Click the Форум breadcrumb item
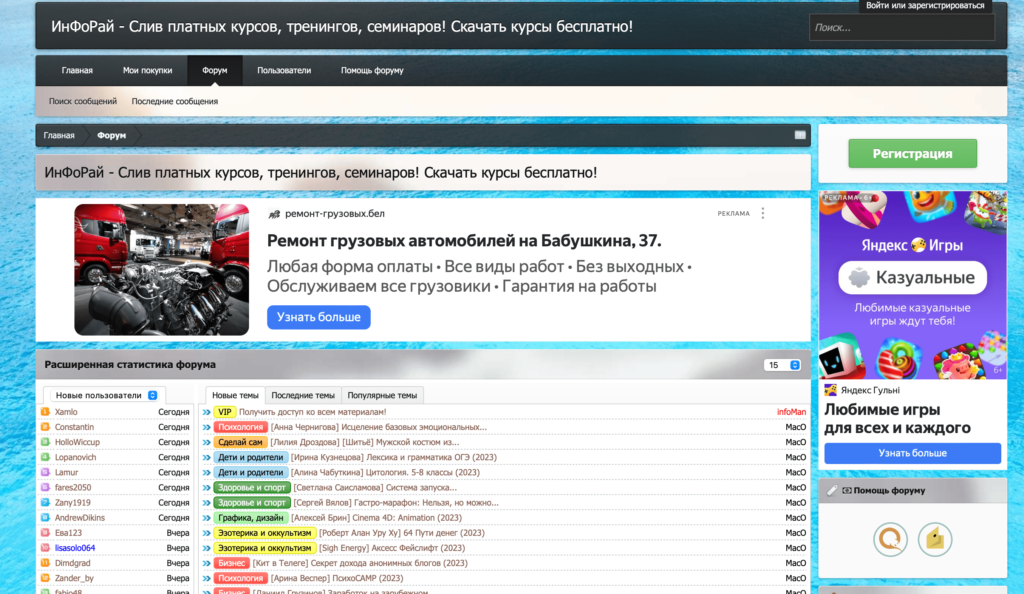The image size is (1024, 594). (x=112, y=135)
